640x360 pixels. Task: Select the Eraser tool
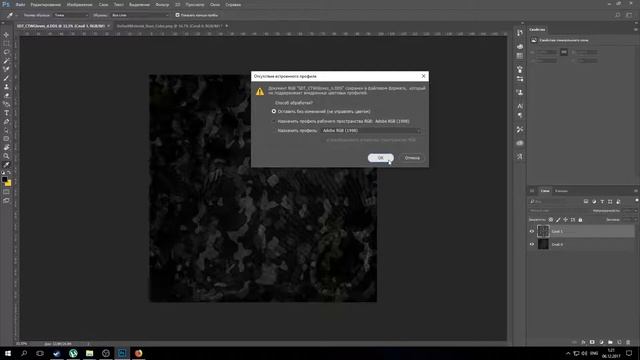point(6,95)
